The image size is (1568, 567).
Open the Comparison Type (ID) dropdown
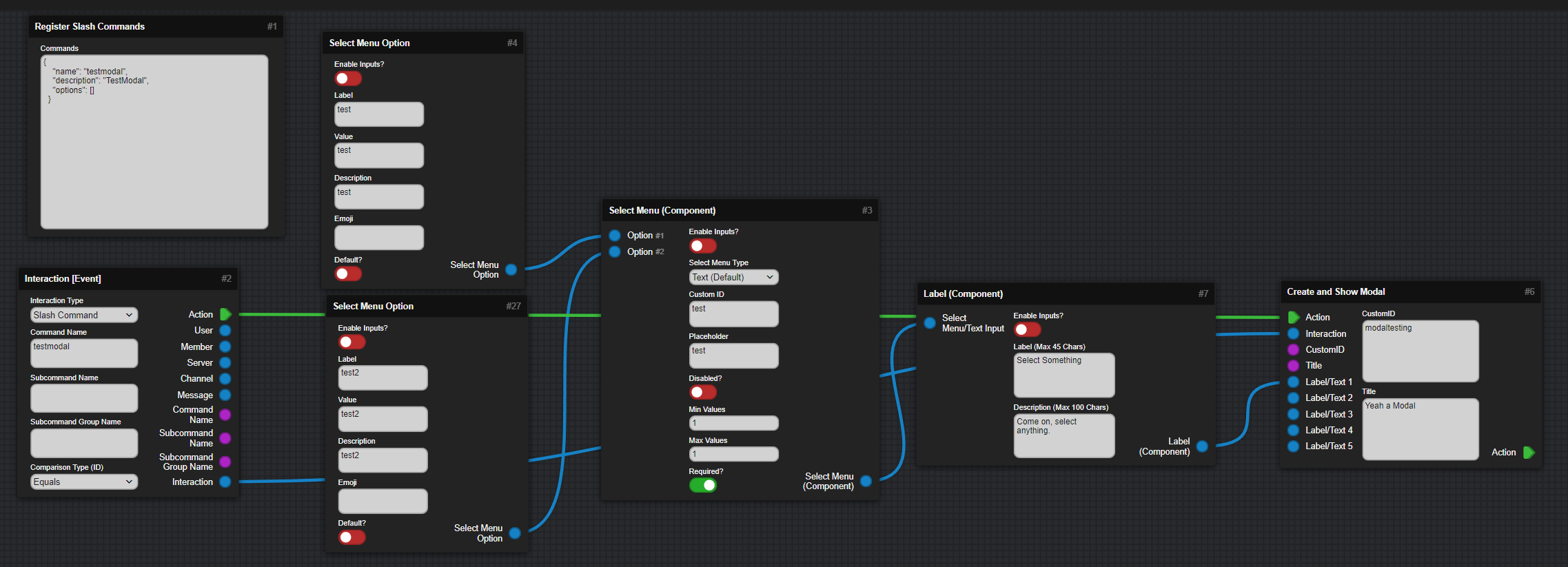pos(83,482)
